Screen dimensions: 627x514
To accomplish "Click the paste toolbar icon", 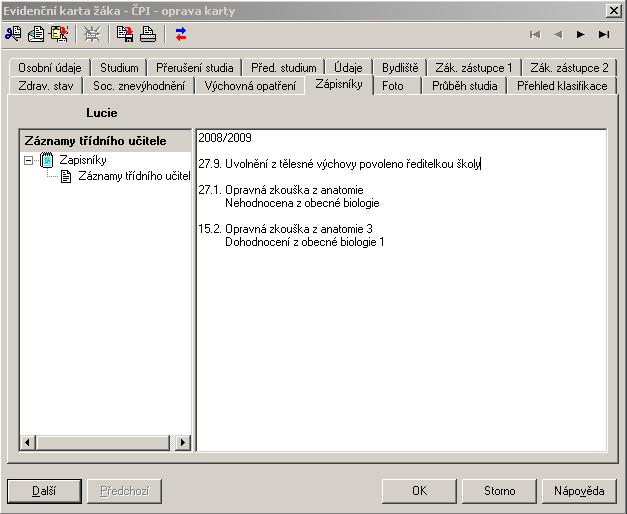I will pos(59,34).
